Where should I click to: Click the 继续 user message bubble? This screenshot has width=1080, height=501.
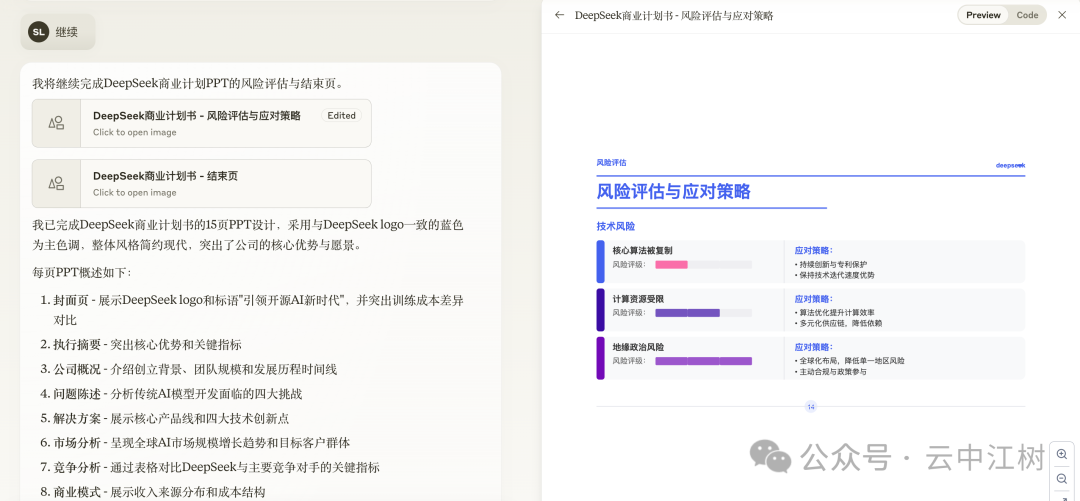click(58, 32)
